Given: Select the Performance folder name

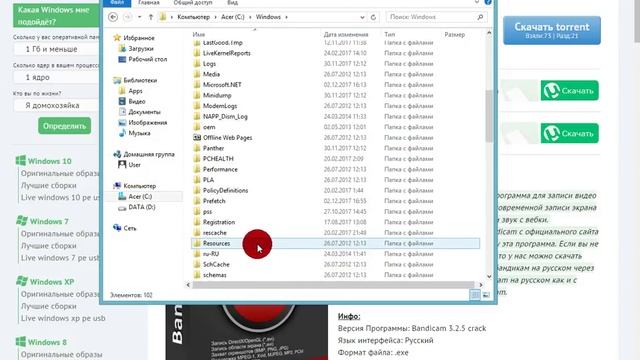Looking at the screenshot, I should (x=220, y=169).
